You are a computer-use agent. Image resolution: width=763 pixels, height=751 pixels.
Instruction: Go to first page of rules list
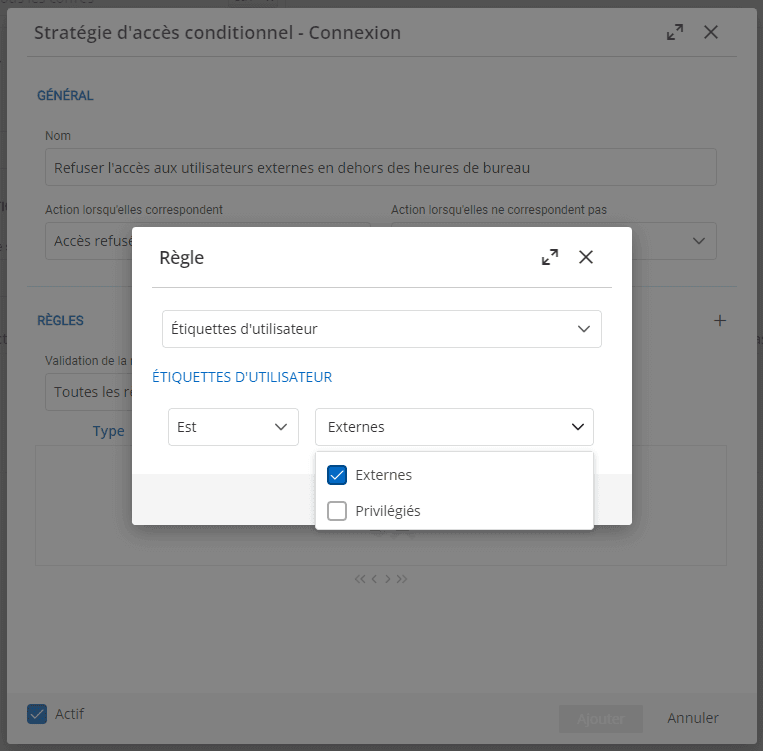[360, 579]
